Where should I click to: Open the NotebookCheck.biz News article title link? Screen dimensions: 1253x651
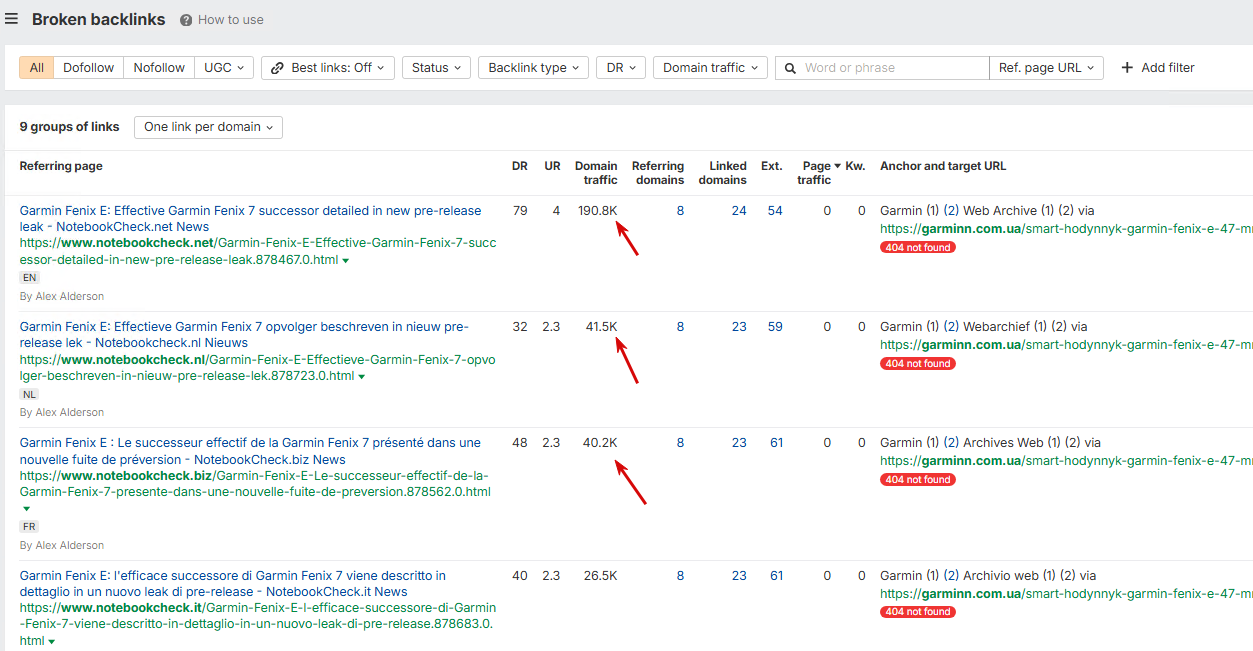point(250,451)
